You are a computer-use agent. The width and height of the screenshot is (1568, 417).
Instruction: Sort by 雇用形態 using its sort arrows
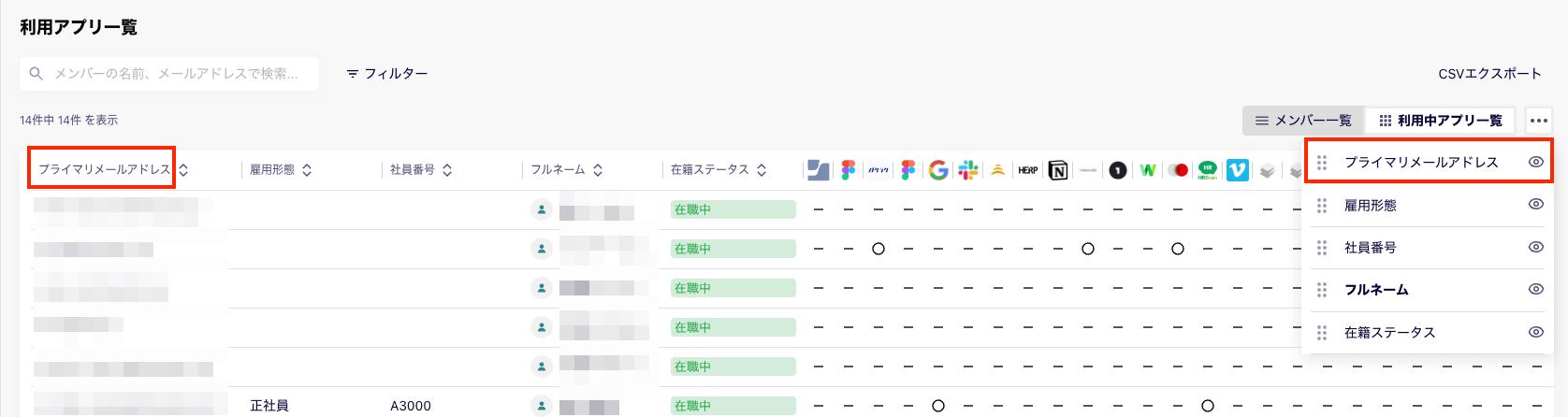tap(307, 170)
